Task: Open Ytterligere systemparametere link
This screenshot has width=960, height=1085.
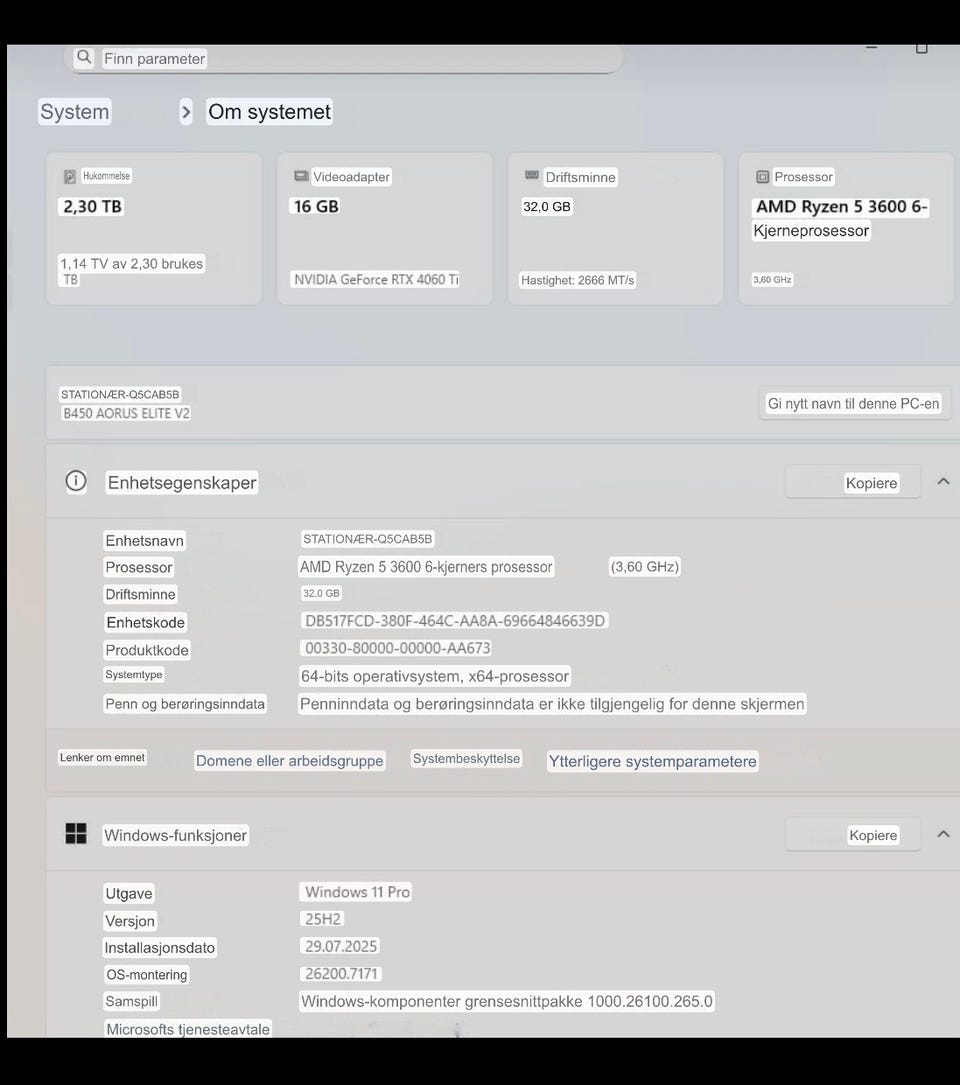Action: [653, 761]
